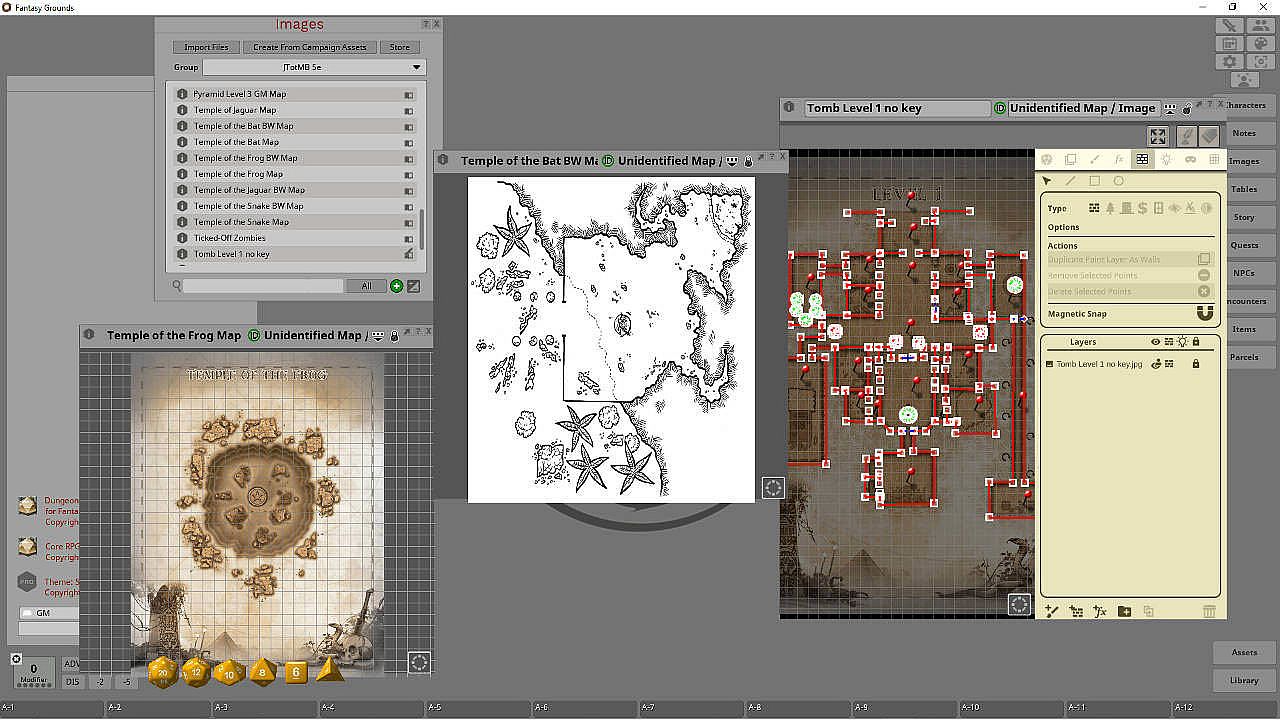Open the lighting tools tab icon
This screenshot has height=720, width=1280.
pyautogui.click(x=1166, y=159)
